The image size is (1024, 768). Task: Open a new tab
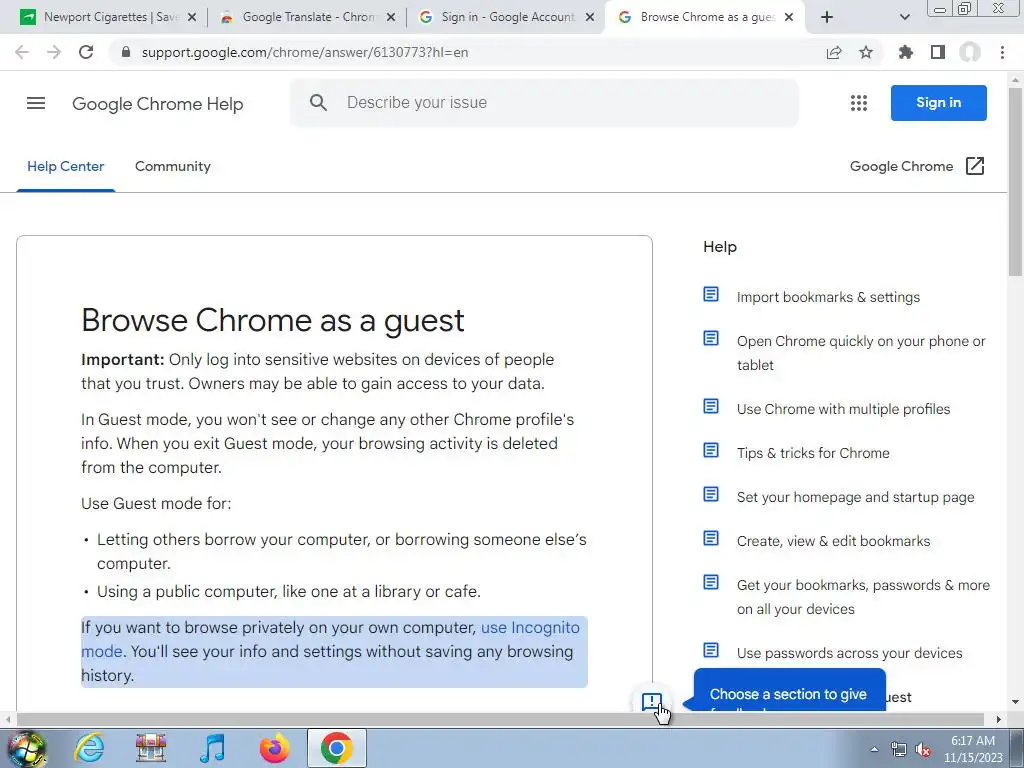point(827,17)
